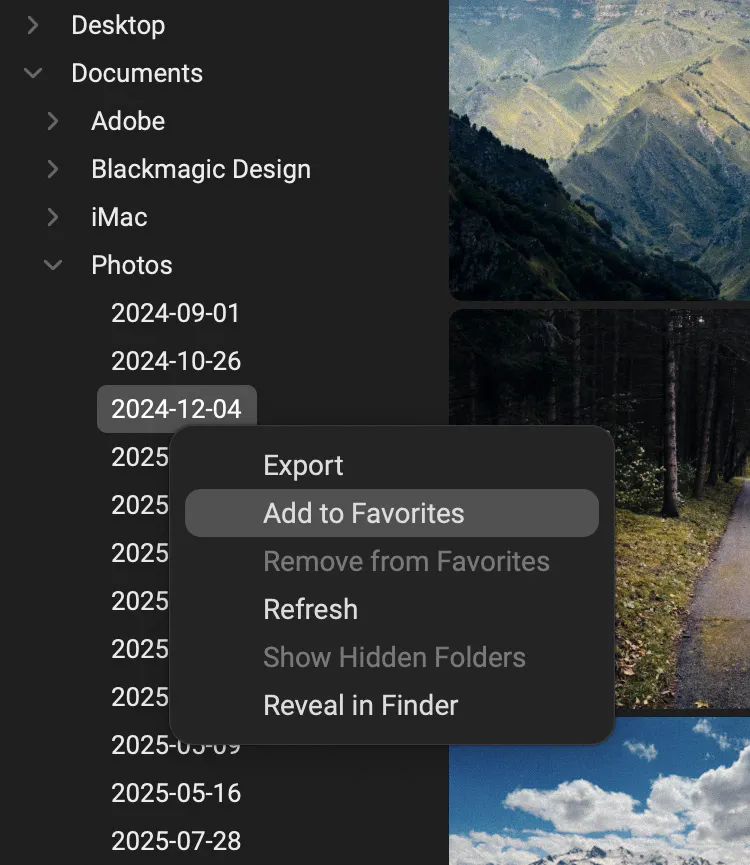Pick Reveal in Finder option
The image size is (750, 865).
pyautogui.click(x=360, y=705)
